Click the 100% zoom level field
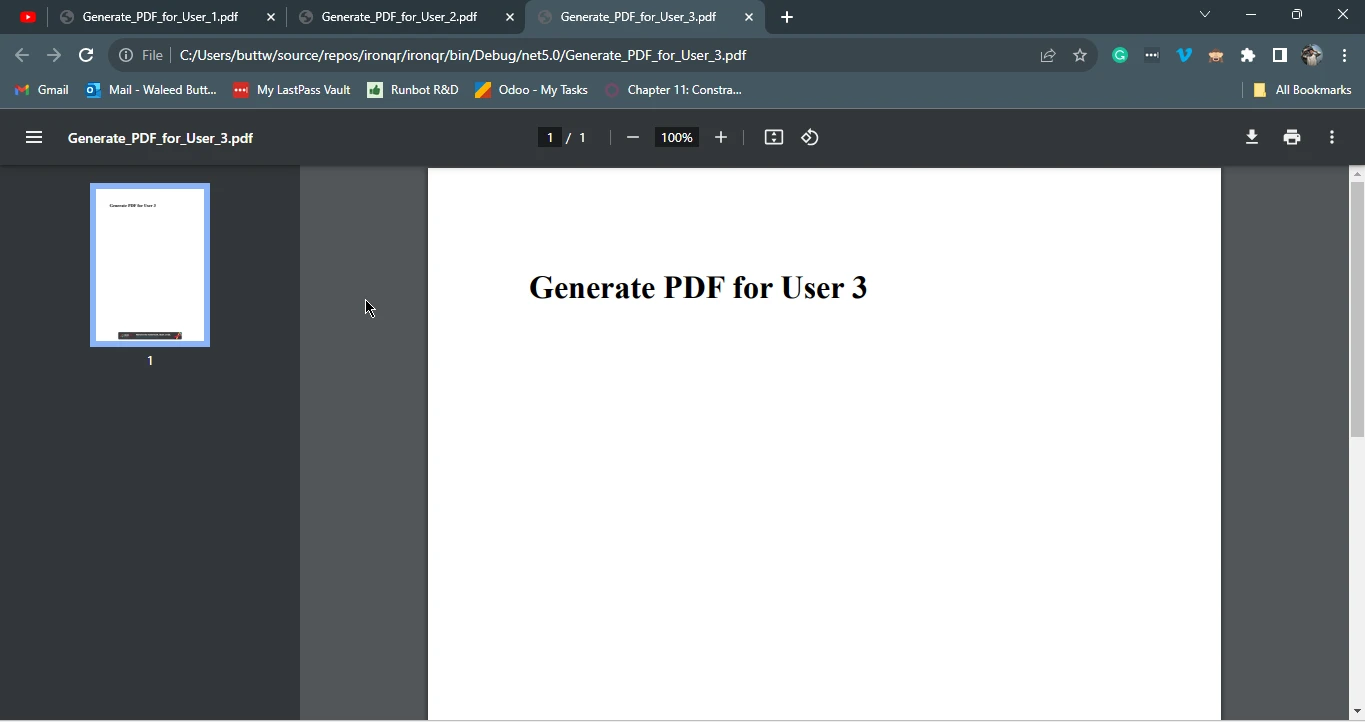The width and height of the screenshot is (1365, 722). pyautogui.click(x=677, y=138)
